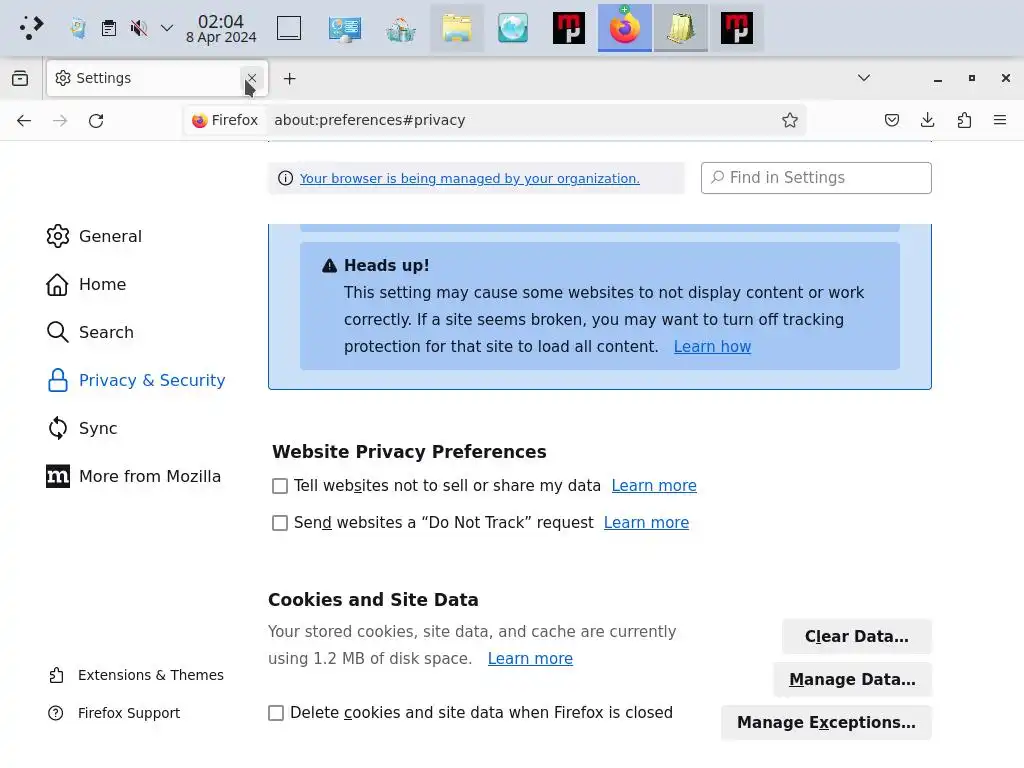Expand the system tray hidden icons arrow
Screen dimensions: 1024x768
[x=167, y=28]
